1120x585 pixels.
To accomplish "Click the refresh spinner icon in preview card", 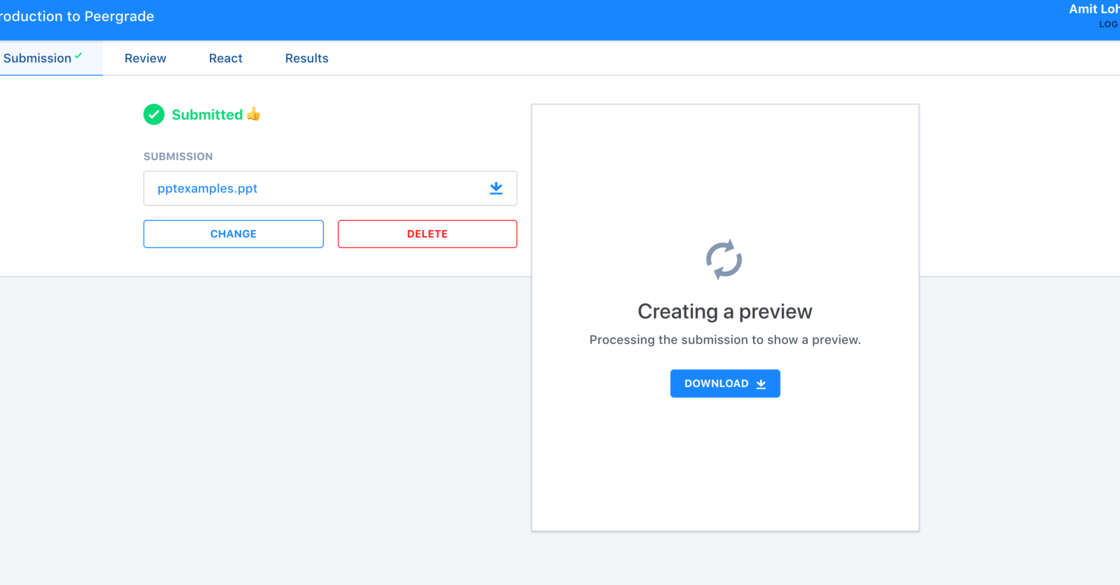I will click(x=724, y=258).
